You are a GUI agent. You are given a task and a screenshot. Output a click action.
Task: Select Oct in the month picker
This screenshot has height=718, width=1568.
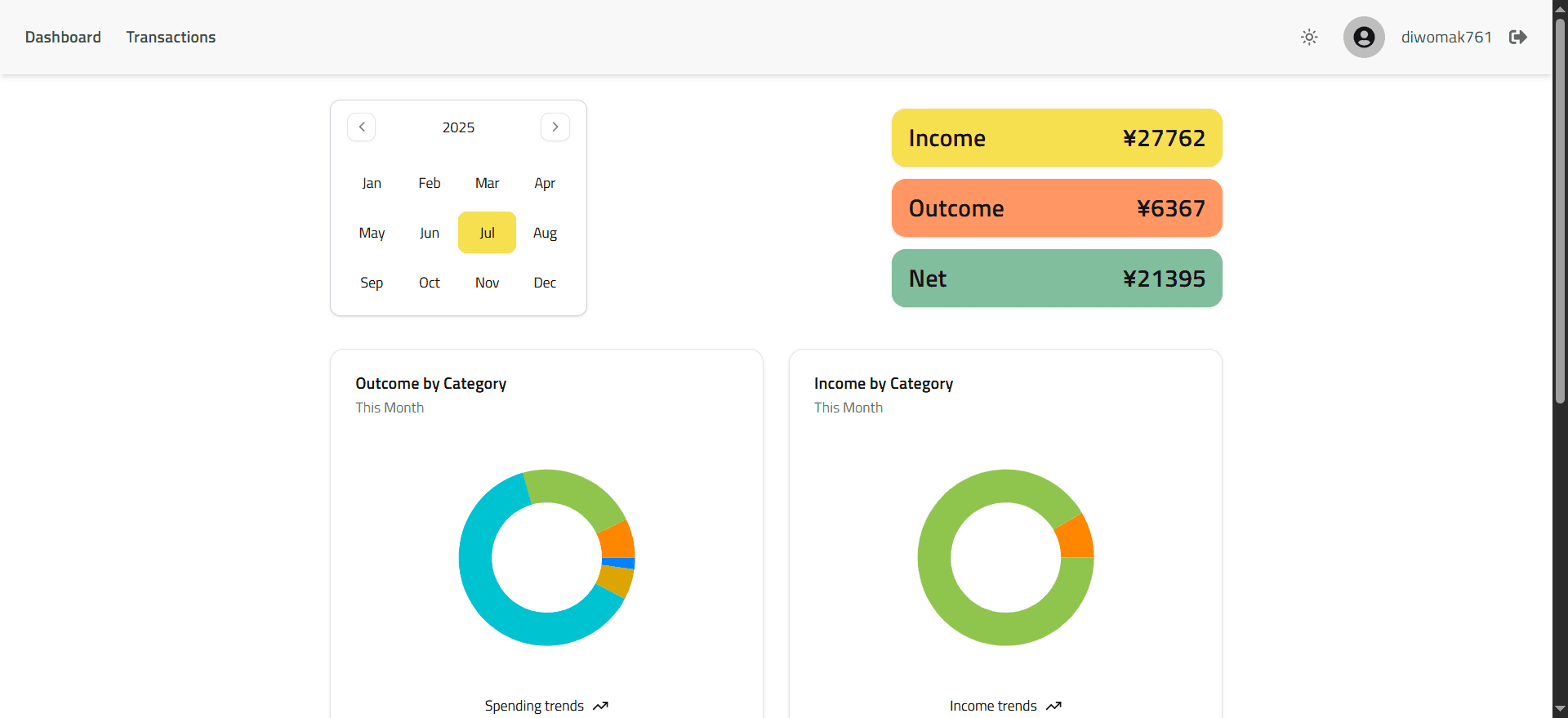[430, 283]
